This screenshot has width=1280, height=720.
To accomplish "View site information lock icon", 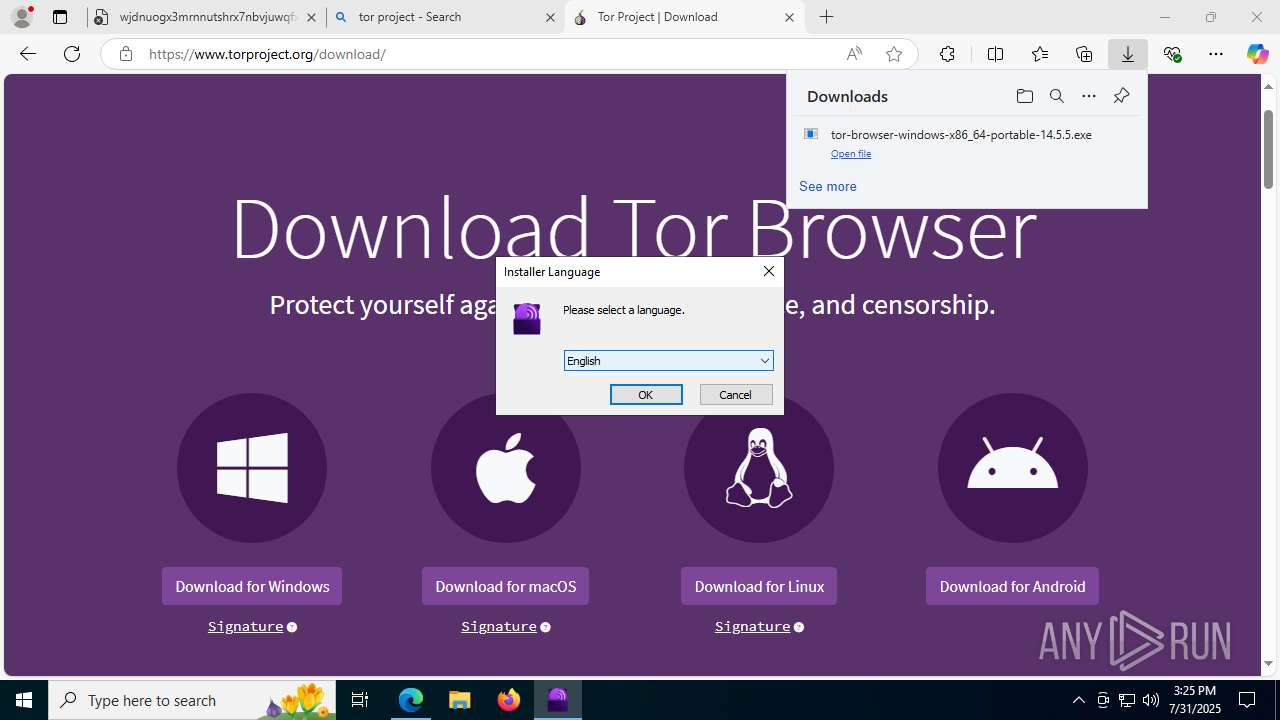I will pyautogui.click(x=126, y=54).
